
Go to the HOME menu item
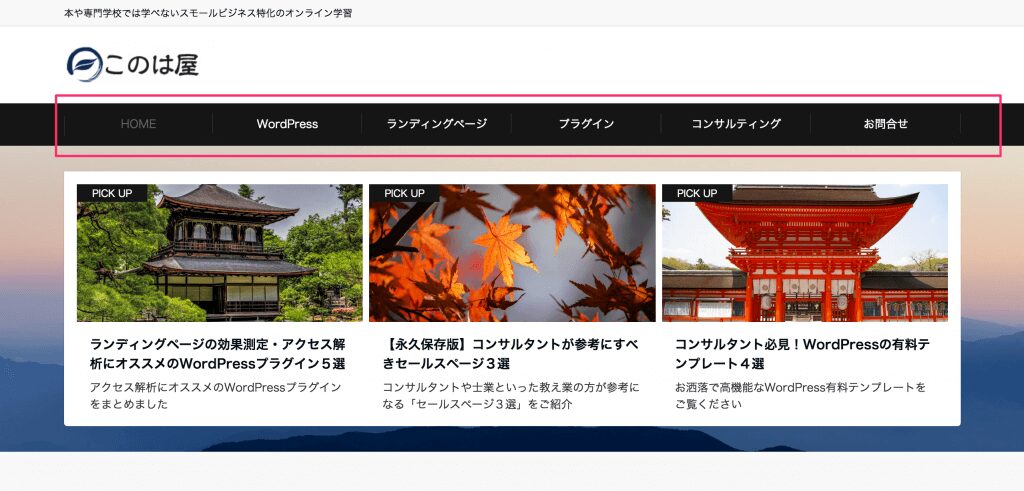coord(138,124)
